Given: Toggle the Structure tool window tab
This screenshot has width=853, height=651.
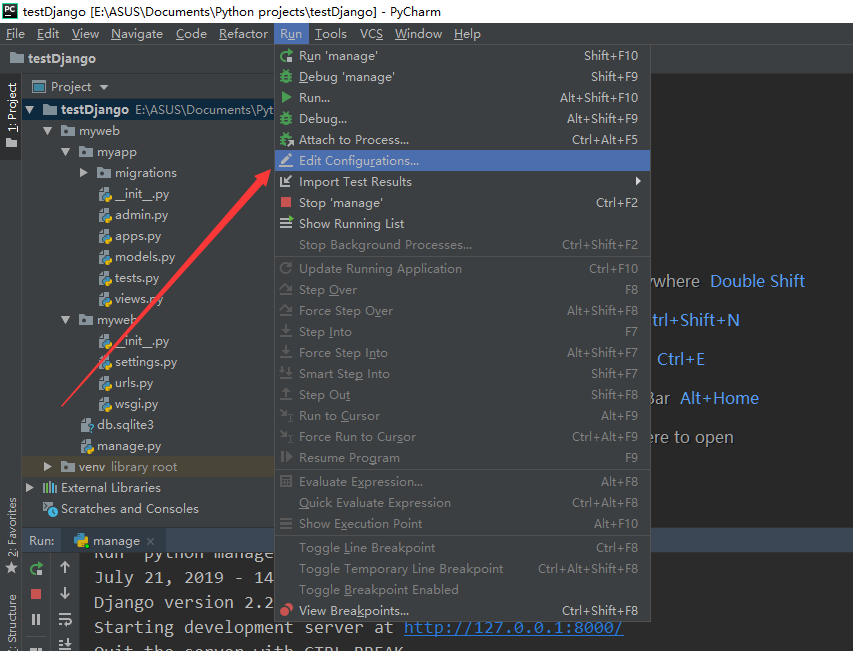Looking at the screenshot, I should pyautogui.click(x=11, y=620).
